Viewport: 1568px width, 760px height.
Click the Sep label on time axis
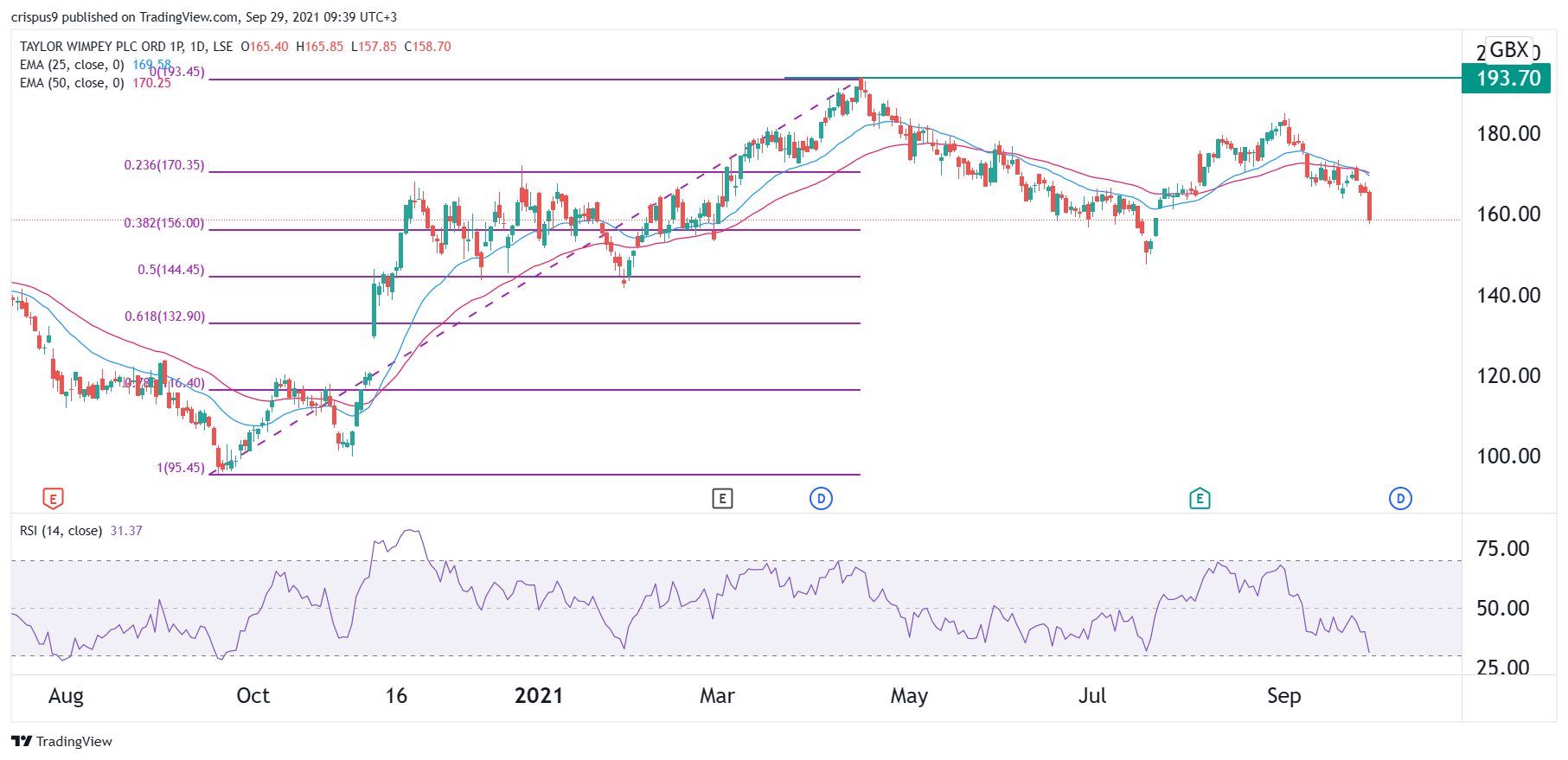[1283, 696]
